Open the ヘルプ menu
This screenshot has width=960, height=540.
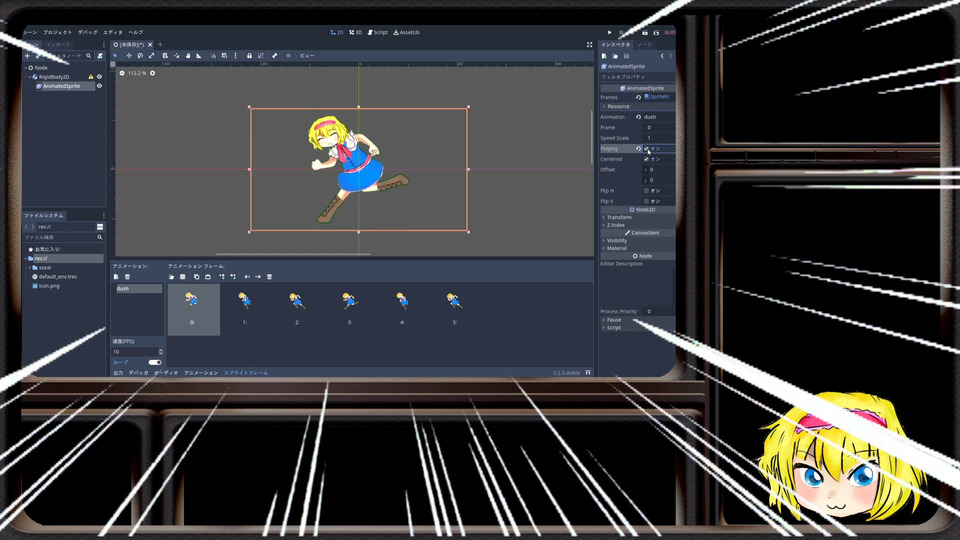(x=136, y=32)
